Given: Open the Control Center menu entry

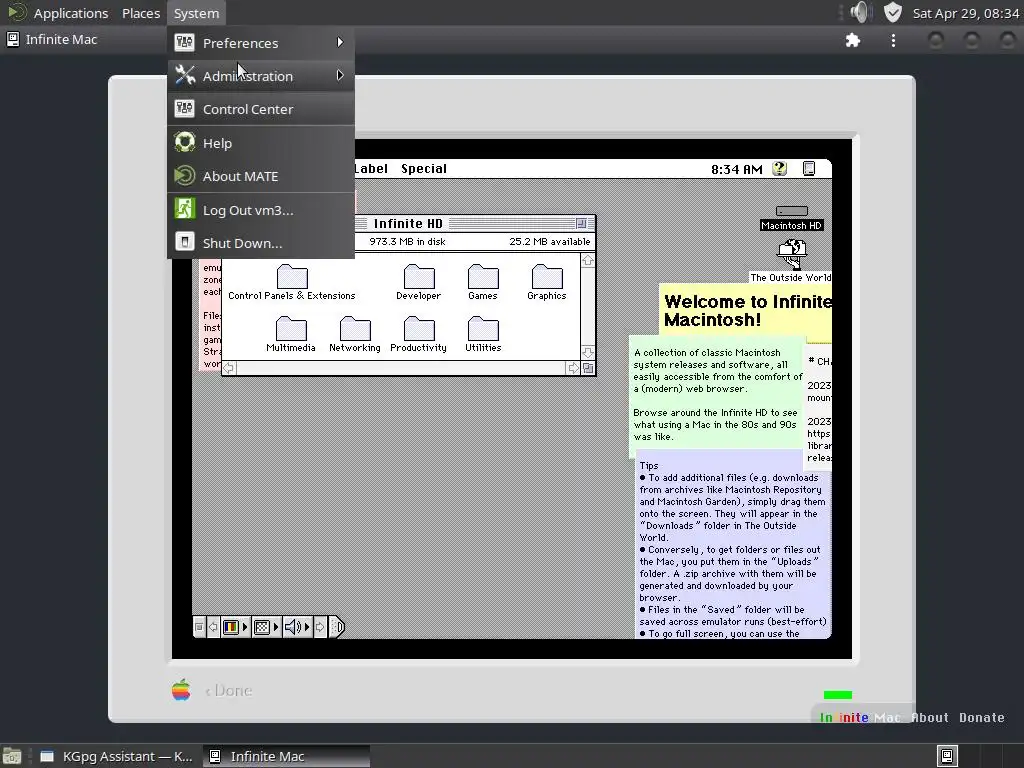Looking at the screenshot, I should click(x=261, y=109).
